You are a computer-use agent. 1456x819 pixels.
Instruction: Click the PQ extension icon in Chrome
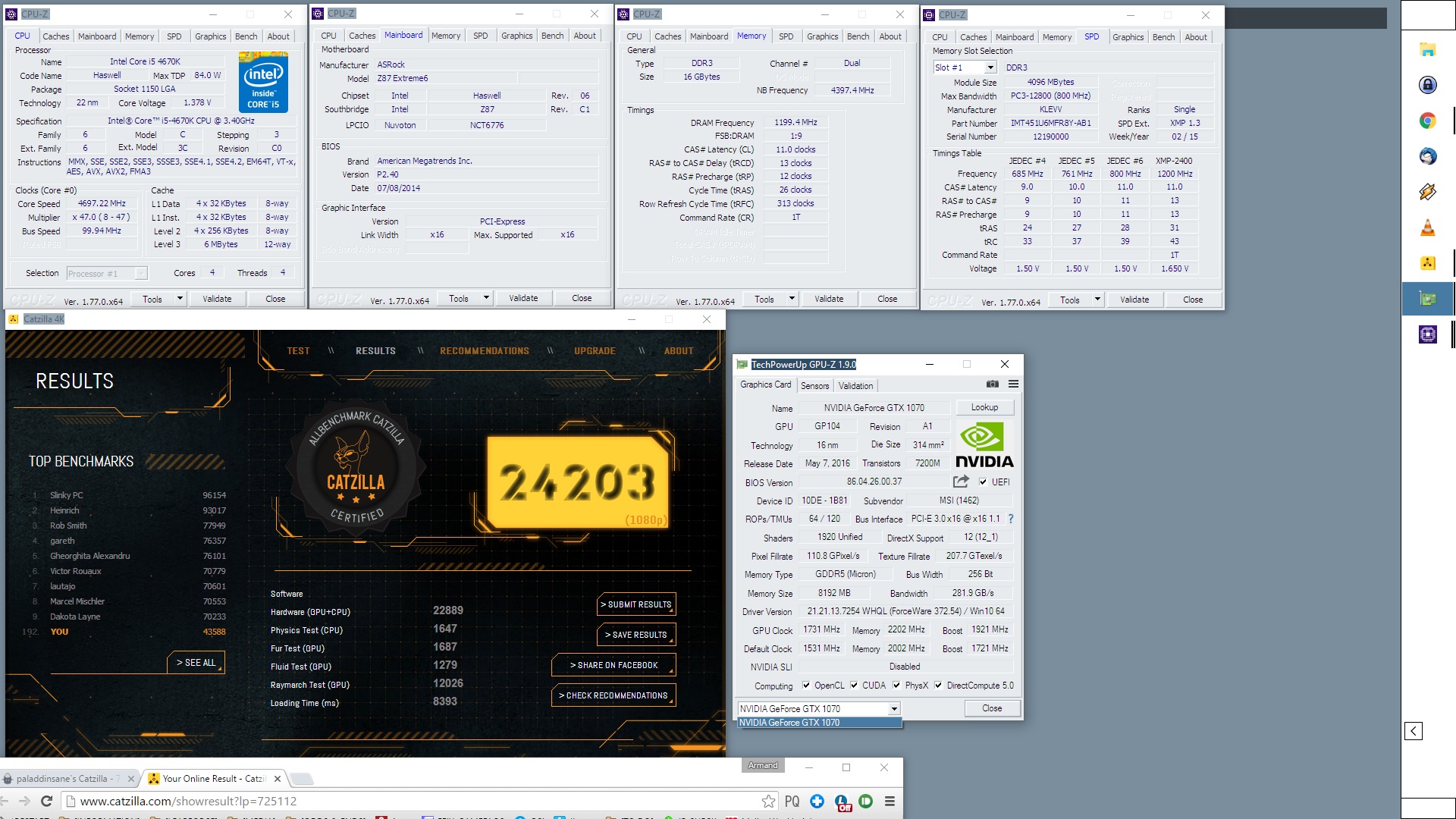pyautogui.click(x=792, y=801)
